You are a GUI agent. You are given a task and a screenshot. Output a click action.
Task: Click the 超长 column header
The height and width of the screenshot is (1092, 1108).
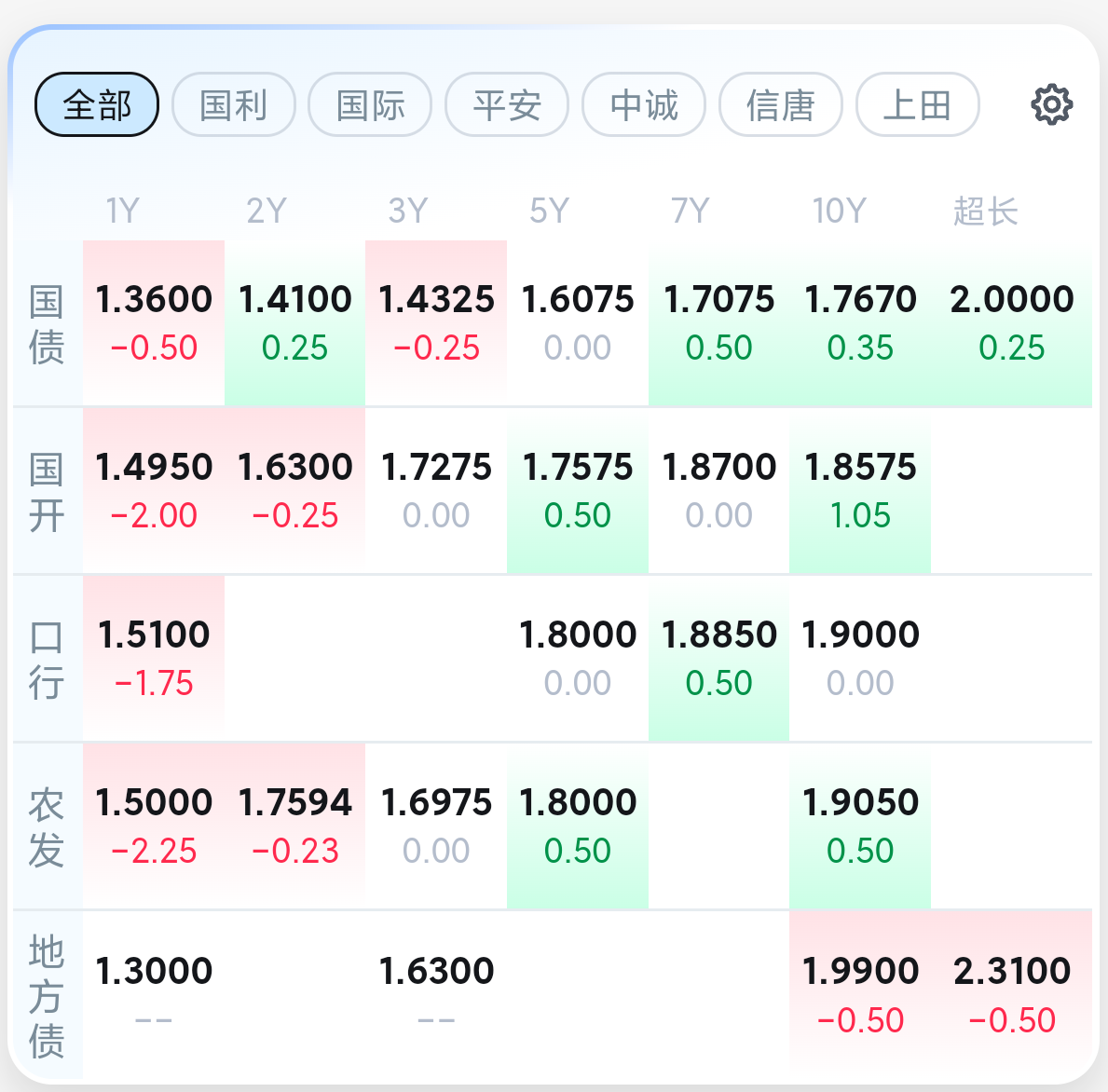coord(986,211)
